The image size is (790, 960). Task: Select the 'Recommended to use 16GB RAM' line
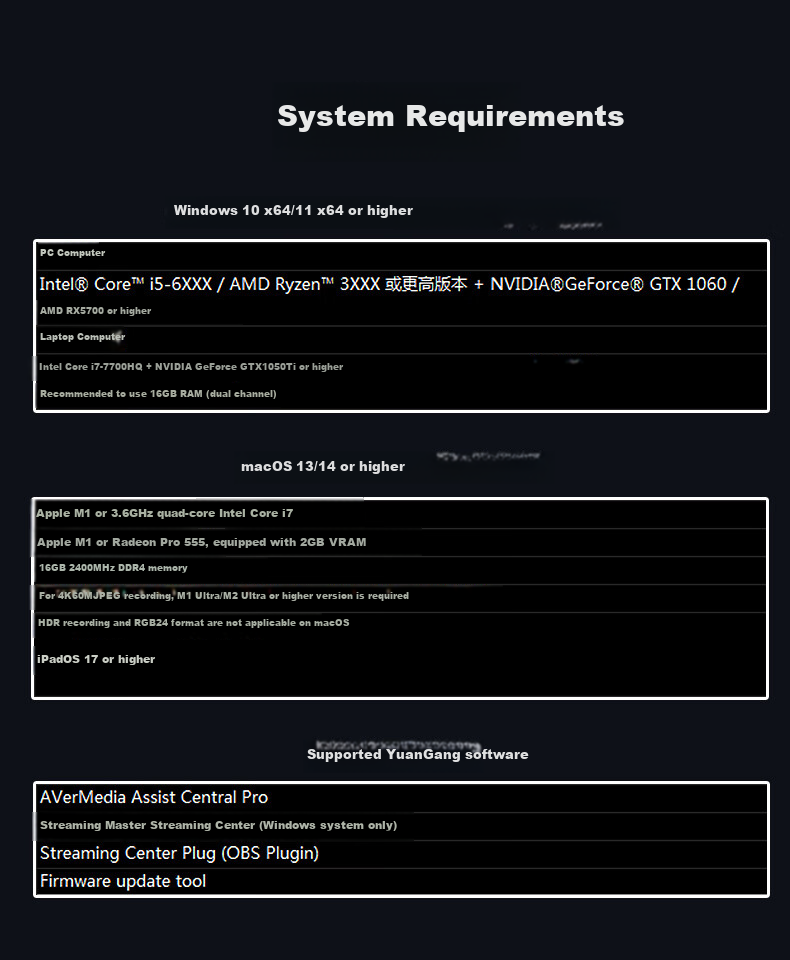158,394
